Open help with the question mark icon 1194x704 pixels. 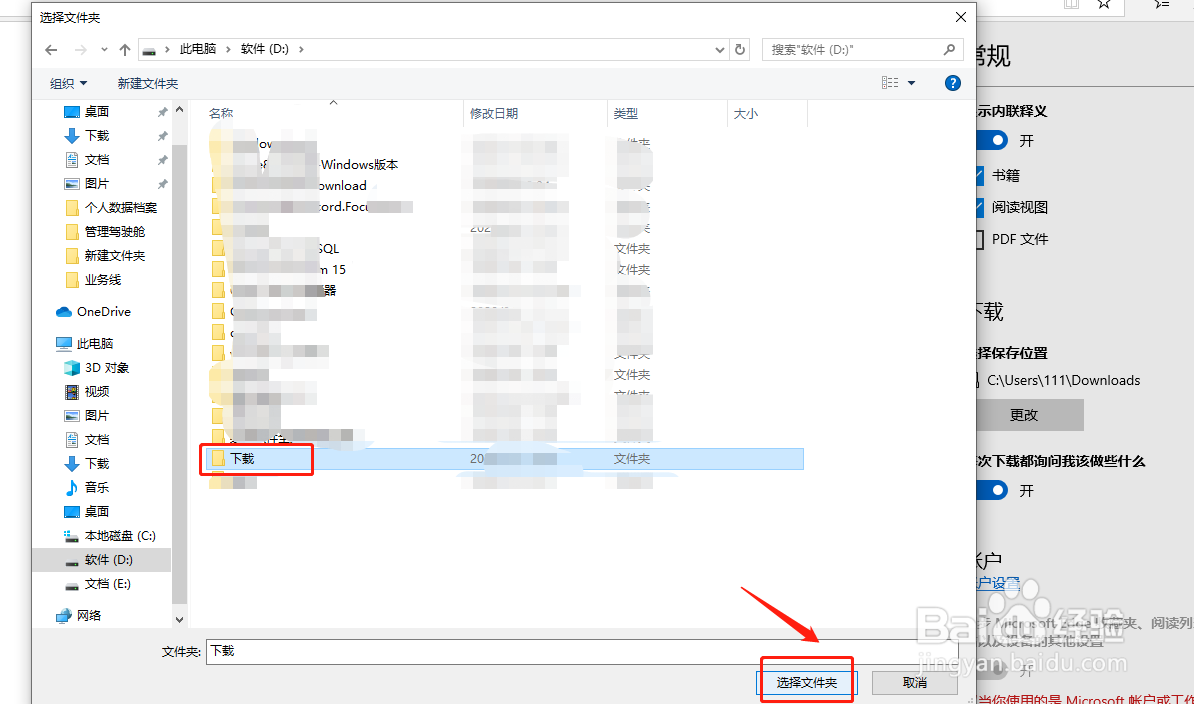pyautogui.click(x=953, y=83)
